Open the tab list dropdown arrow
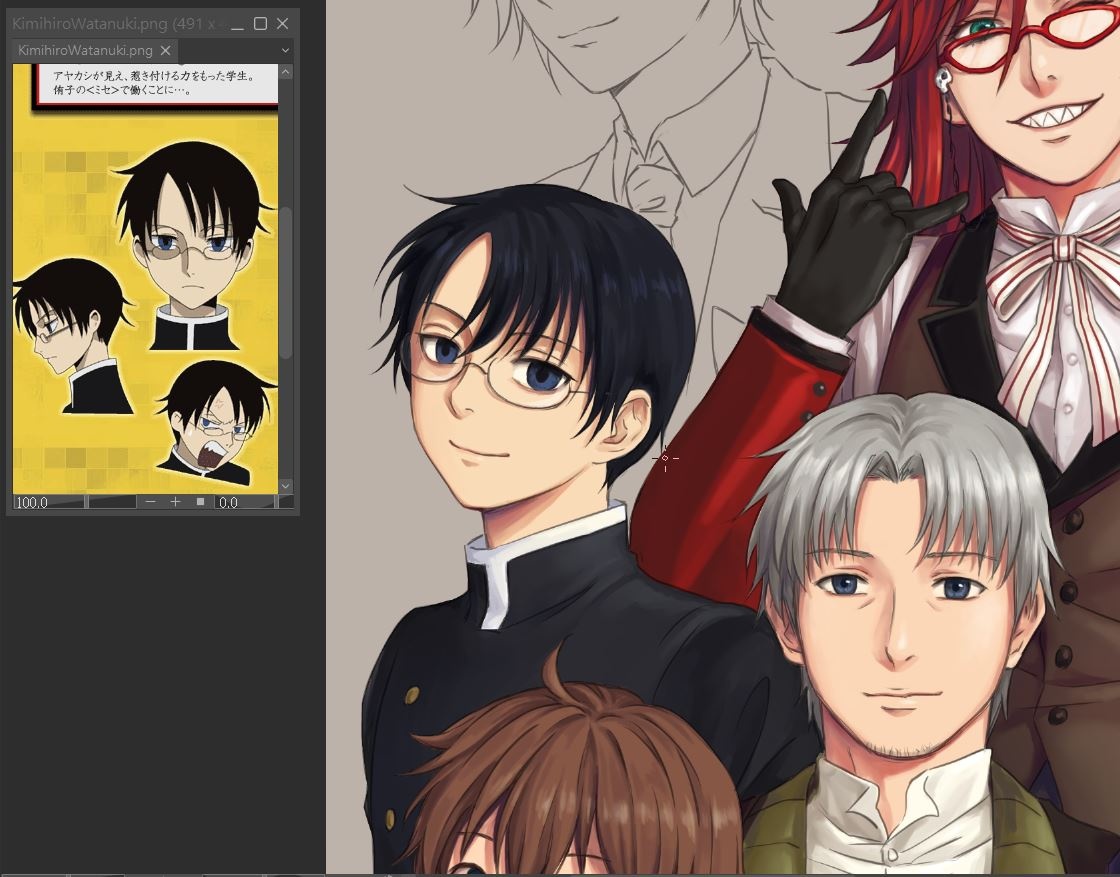This screenshot has width=1120, height=877. click(285, 51)
